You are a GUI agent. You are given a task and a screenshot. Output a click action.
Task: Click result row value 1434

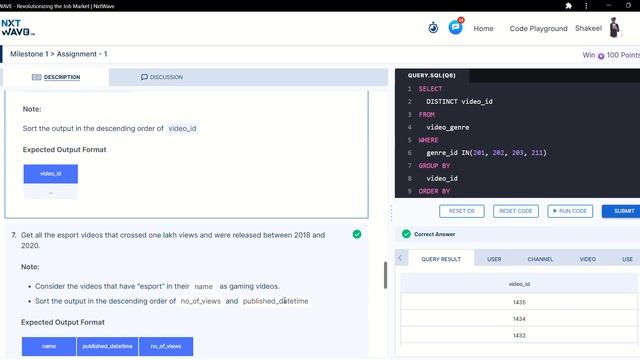(519, 319)
